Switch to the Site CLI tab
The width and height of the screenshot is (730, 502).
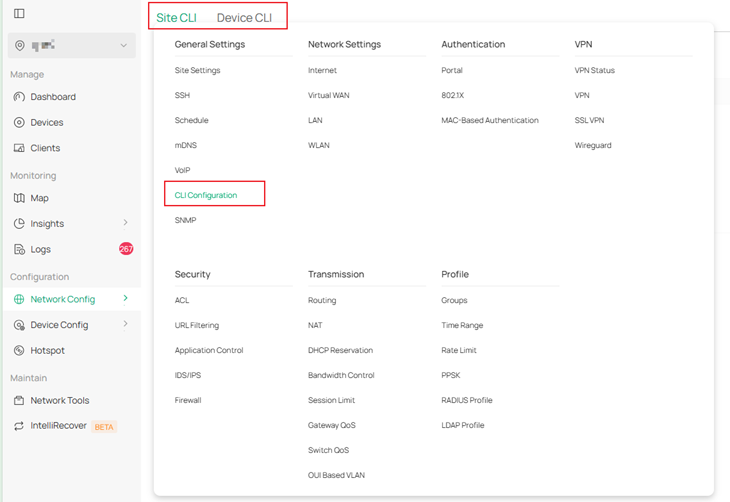click(176, 18)
